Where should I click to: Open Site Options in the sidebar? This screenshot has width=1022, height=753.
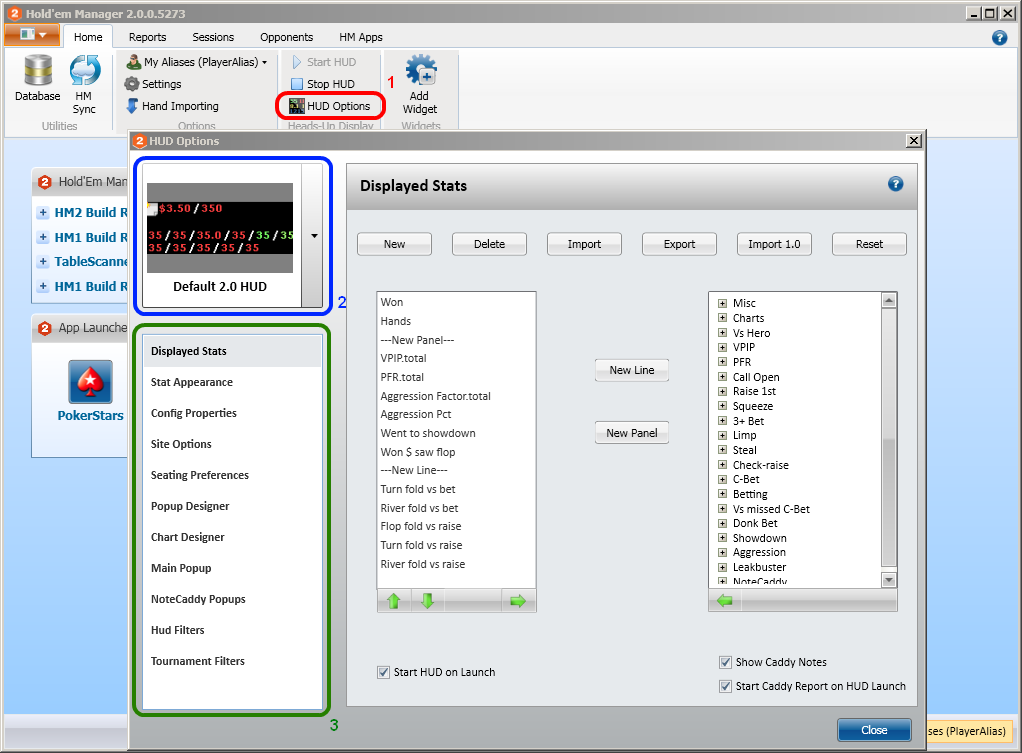232,444
